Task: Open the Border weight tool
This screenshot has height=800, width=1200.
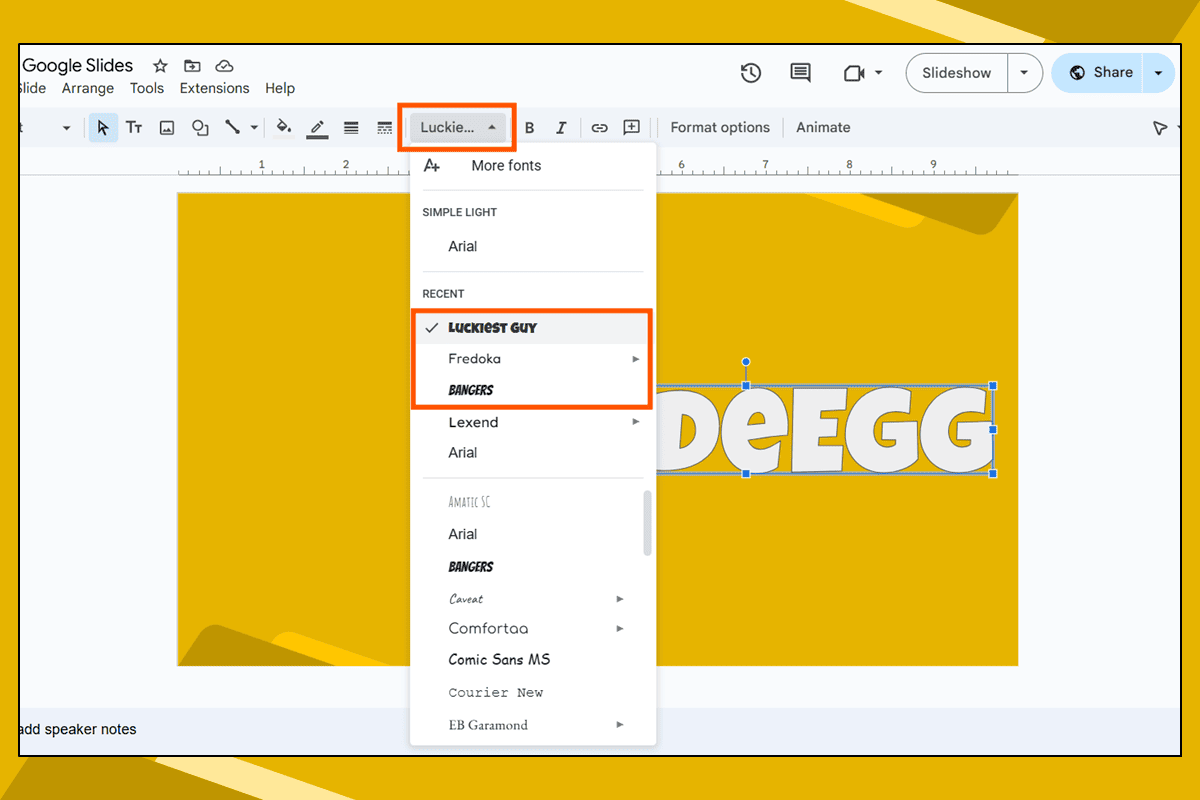Action: tap(350, 127)
